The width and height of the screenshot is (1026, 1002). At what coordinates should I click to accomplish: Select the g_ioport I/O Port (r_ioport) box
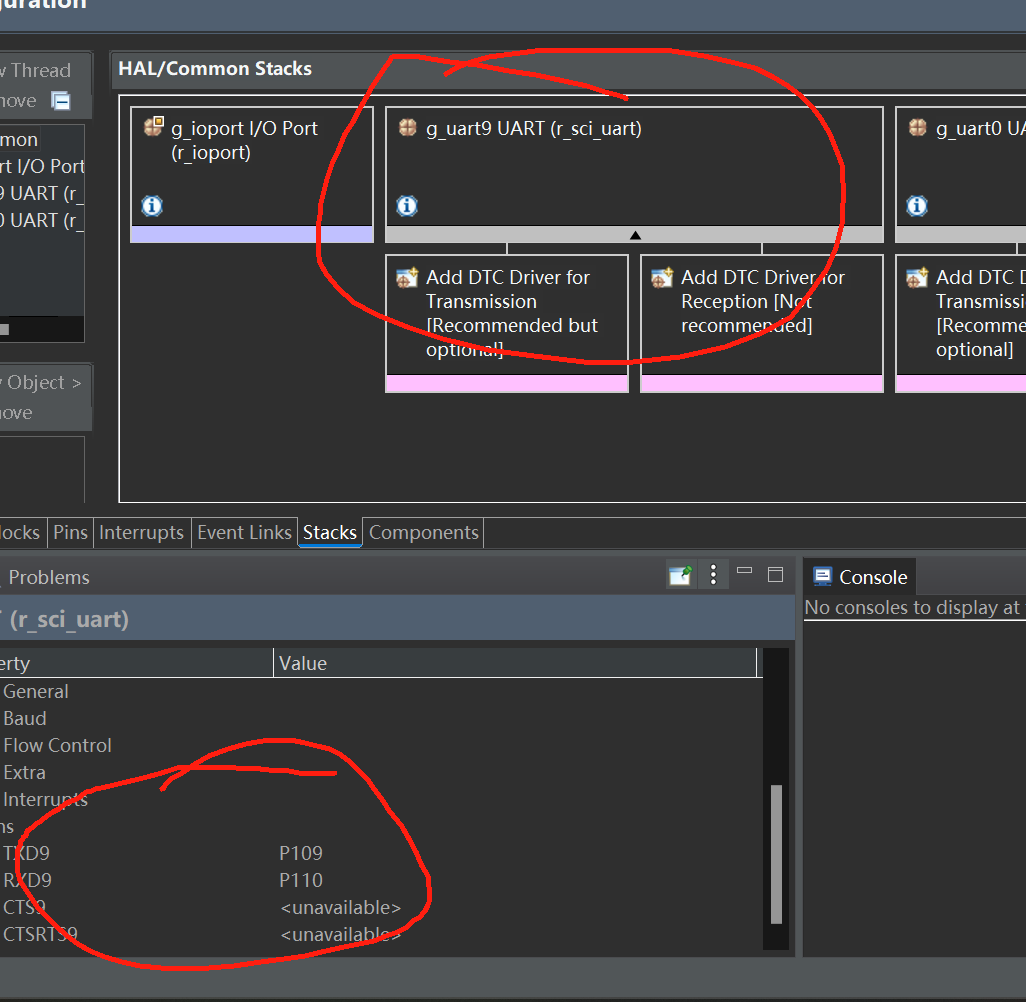pyautogui.click(x=252, y=174)
